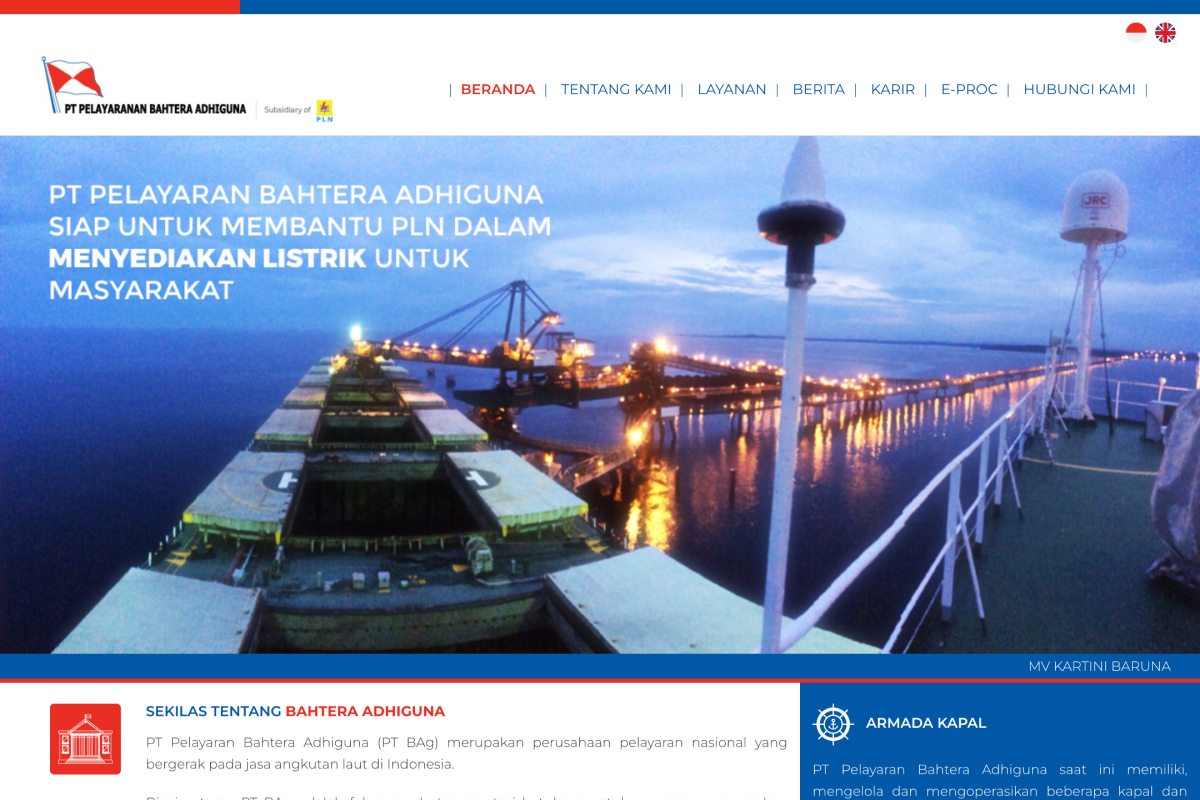Click the PT BAg company description paragraph

466,753
